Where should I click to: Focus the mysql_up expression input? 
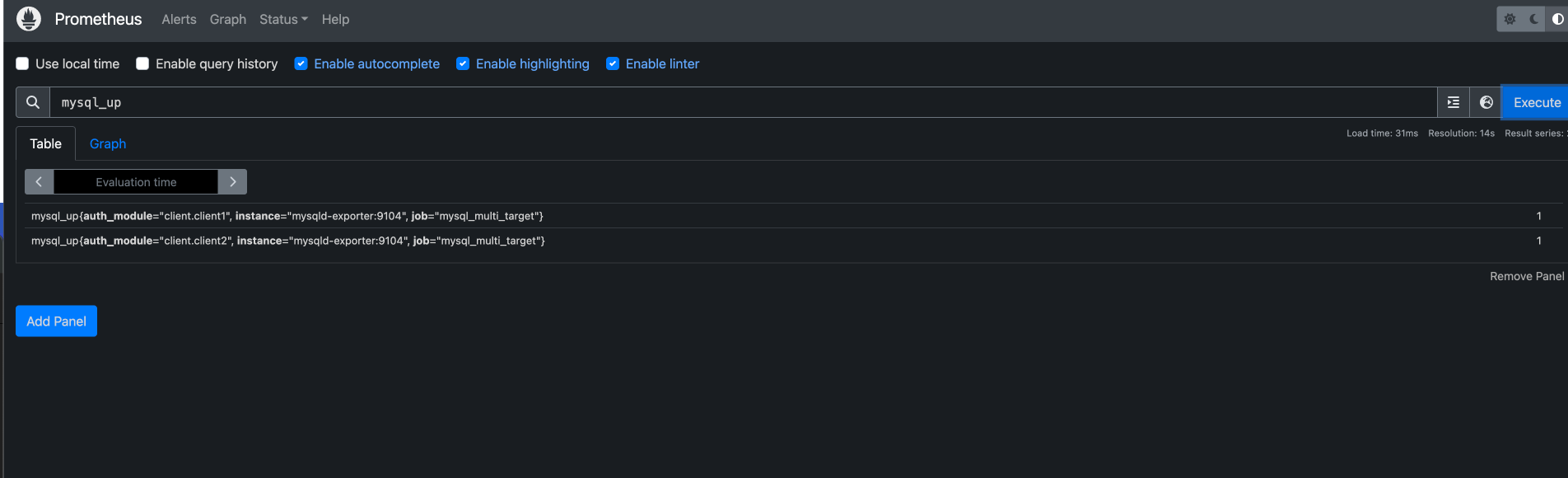(744, 102)
